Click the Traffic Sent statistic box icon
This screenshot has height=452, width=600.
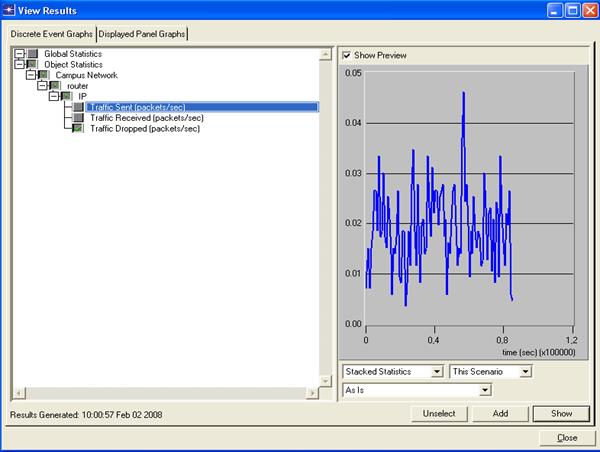[78, 107]
